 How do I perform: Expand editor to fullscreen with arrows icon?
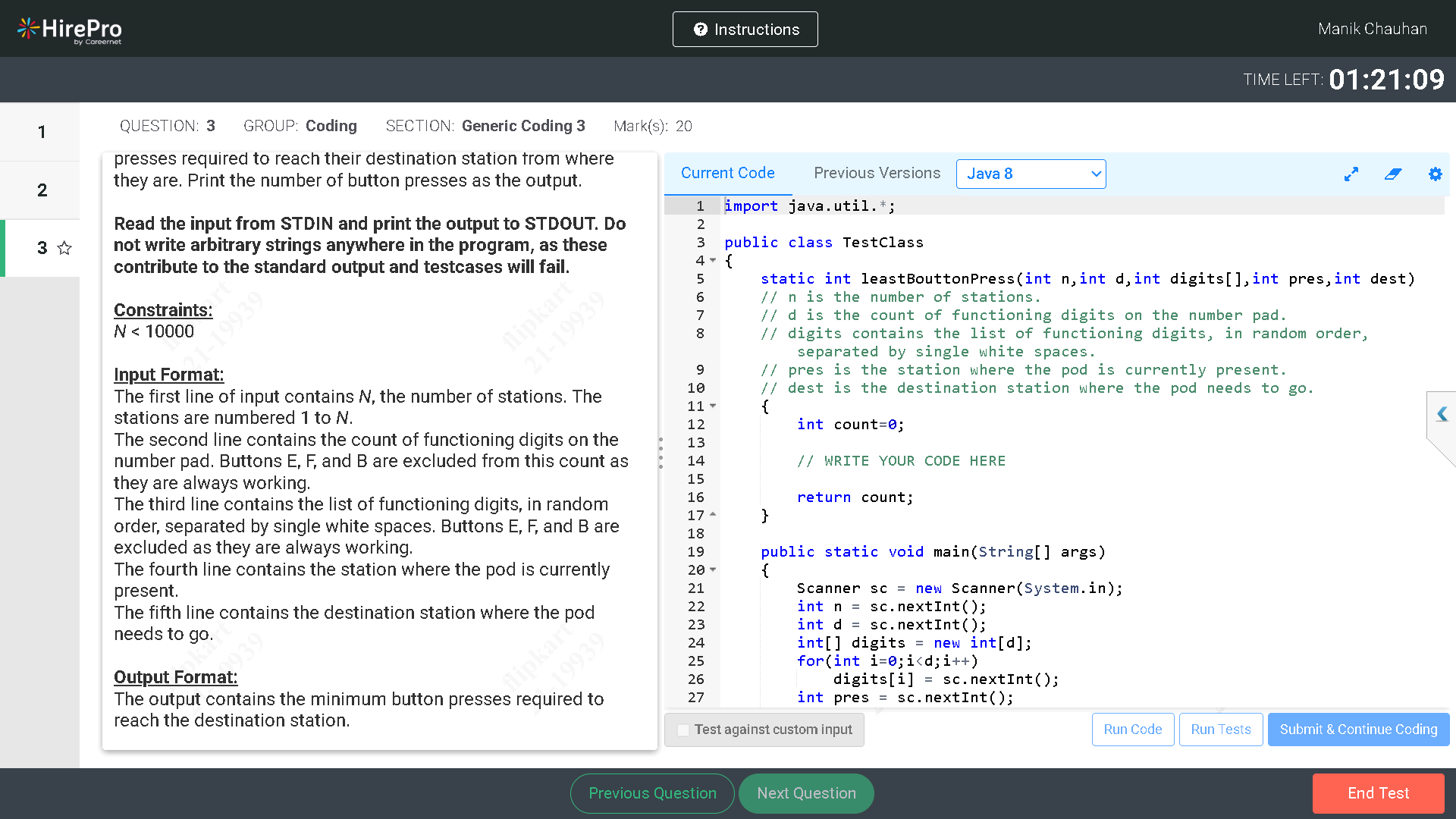(1351, 174)
